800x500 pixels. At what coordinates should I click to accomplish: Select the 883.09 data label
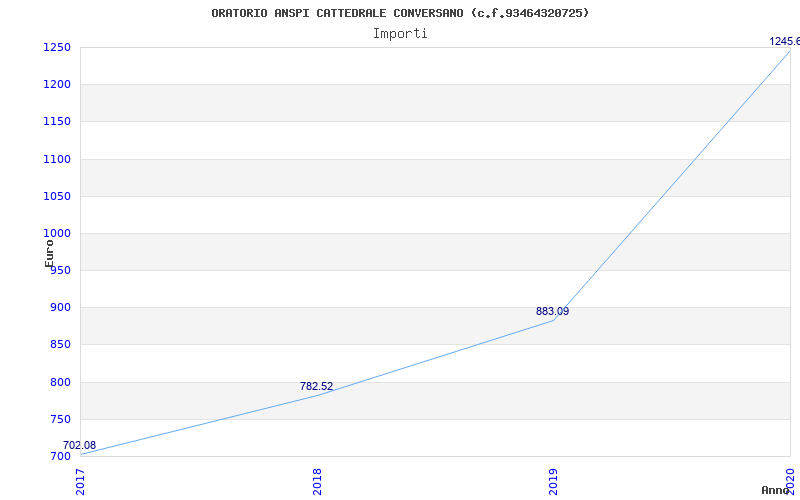[x=553, y=311]
